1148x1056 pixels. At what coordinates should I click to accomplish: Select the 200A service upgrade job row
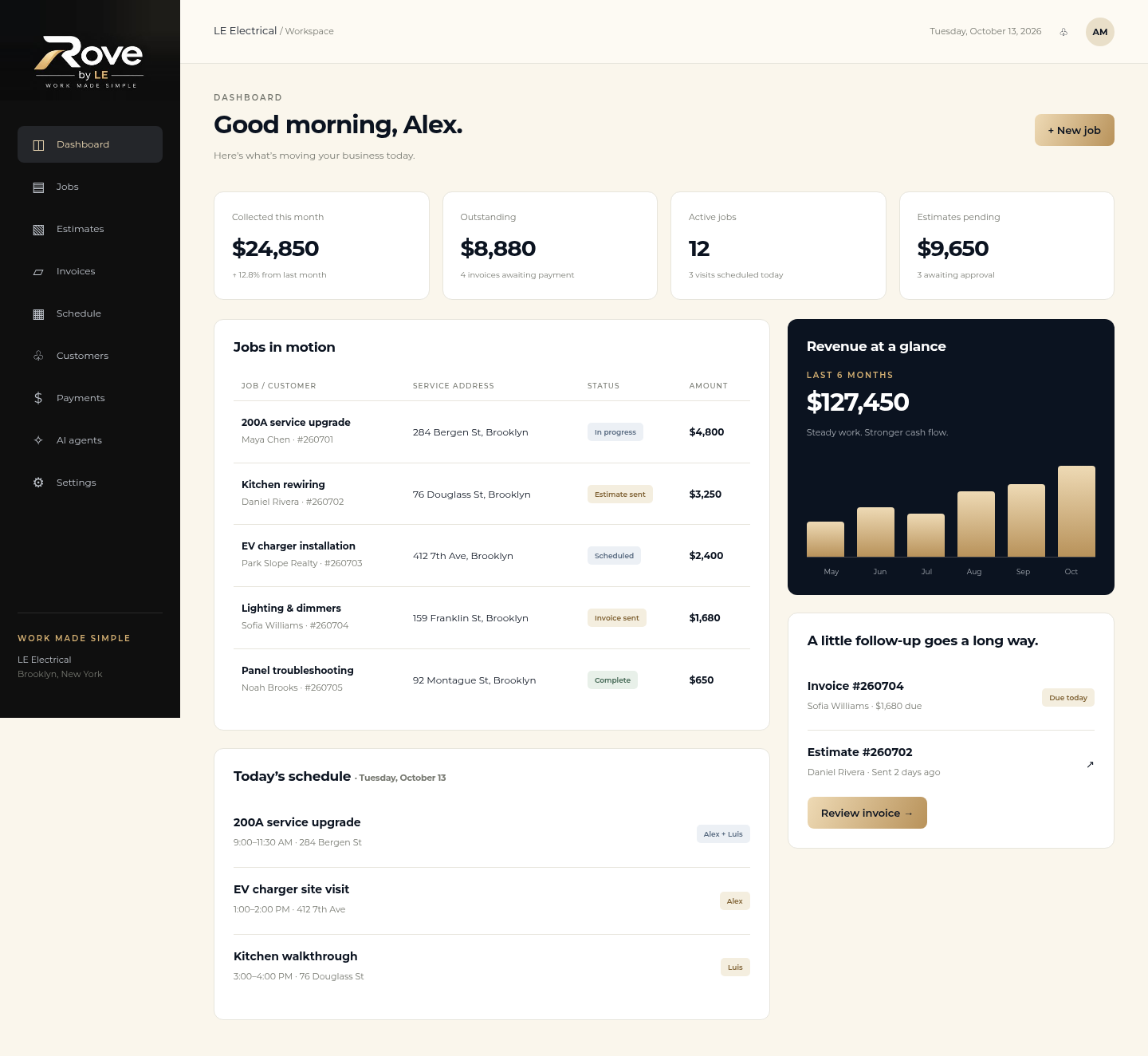[x=492, y=431]
